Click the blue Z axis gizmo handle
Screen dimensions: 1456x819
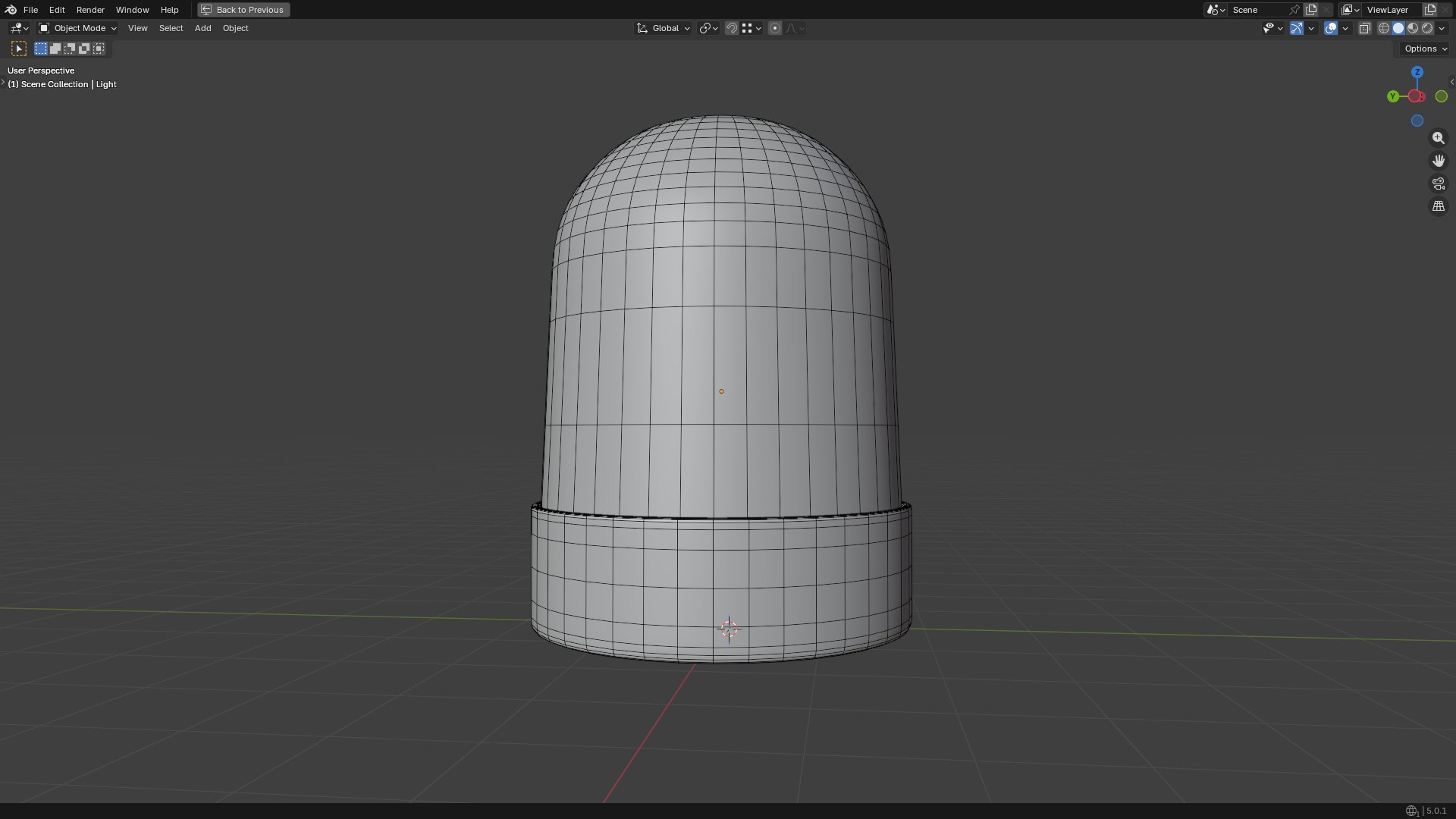pyautogui.click(x=1417, y=72)
